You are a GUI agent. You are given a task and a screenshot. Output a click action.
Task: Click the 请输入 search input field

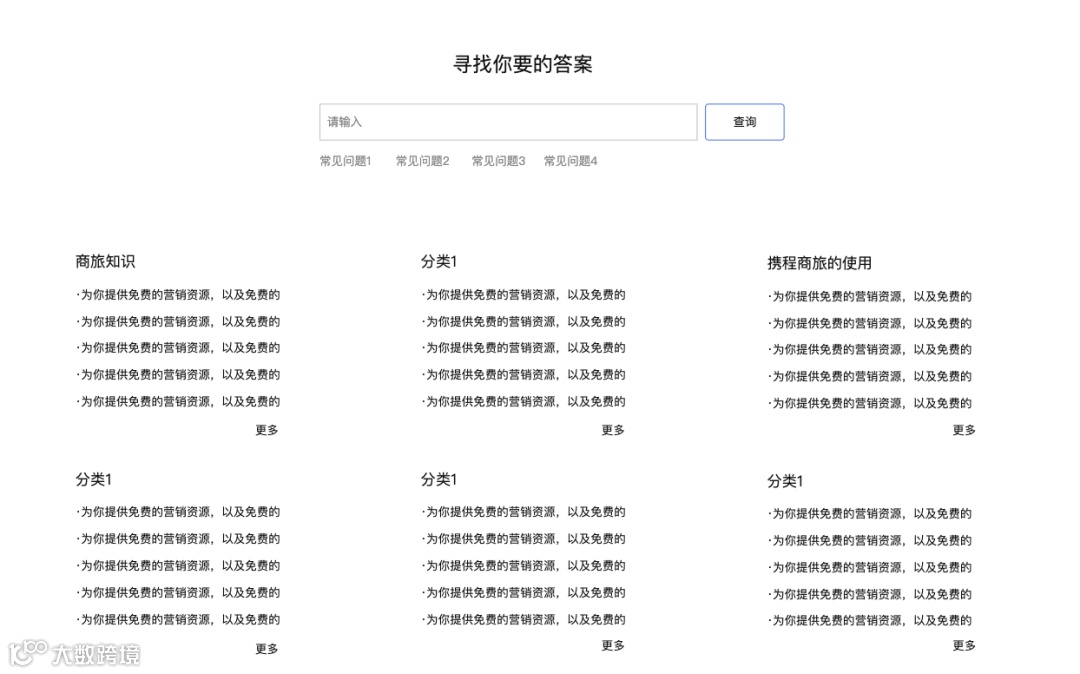508,122
